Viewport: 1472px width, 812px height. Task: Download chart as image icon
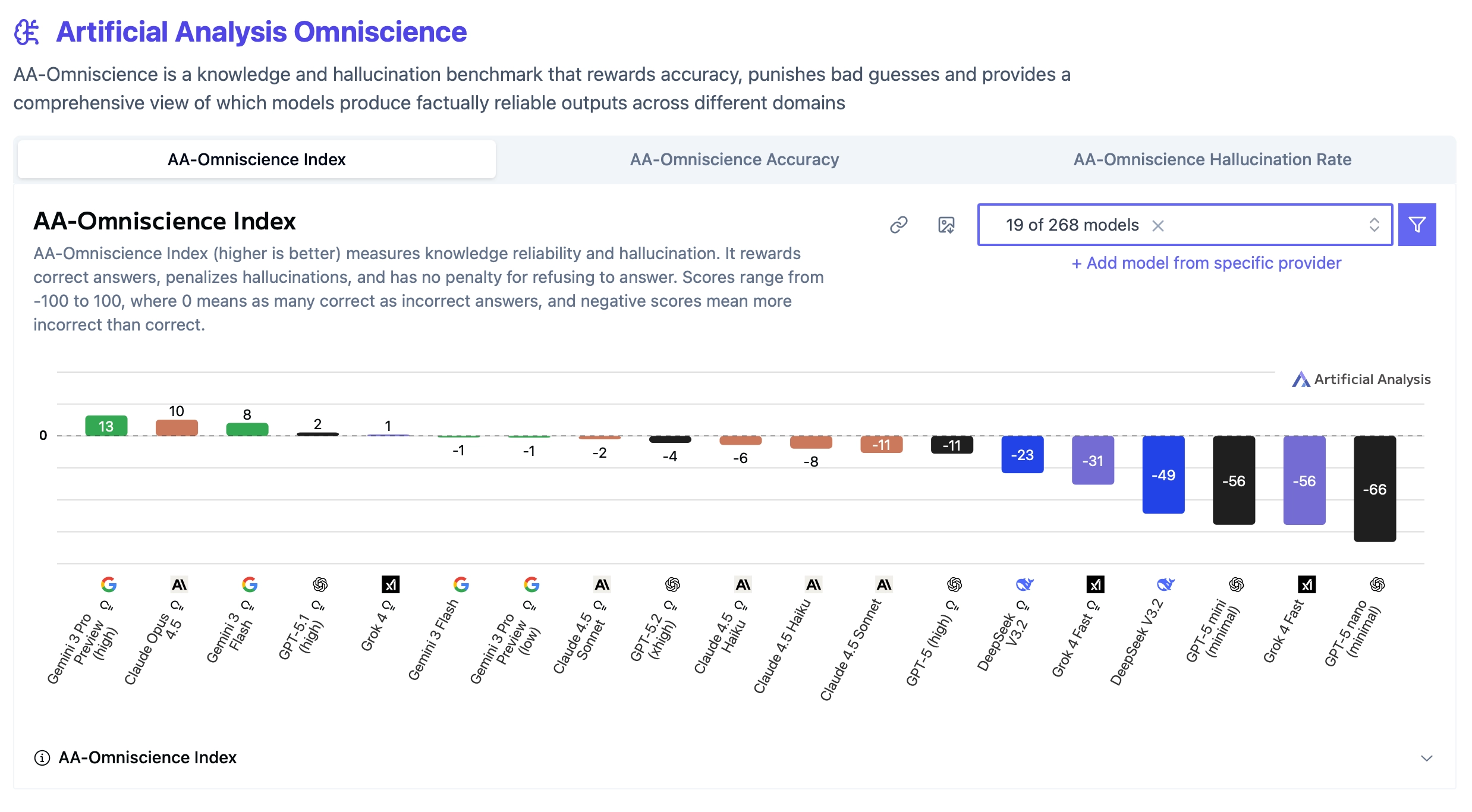(946, 225)
